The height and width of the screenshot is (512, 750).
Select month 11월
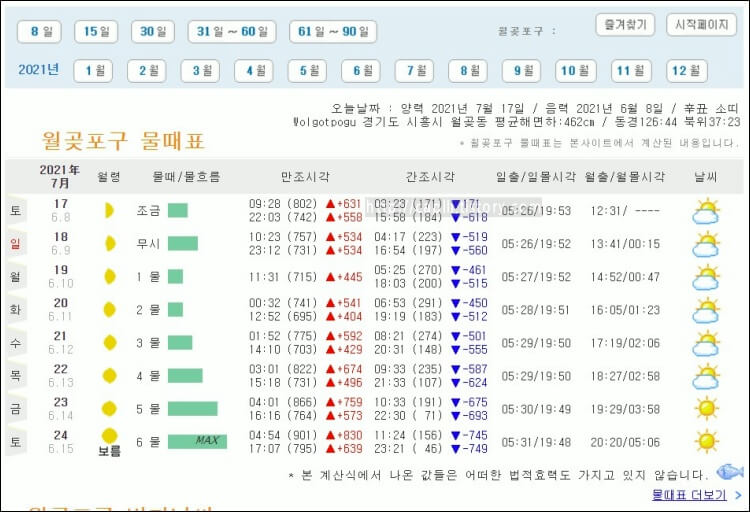click(x=631, y=71)
